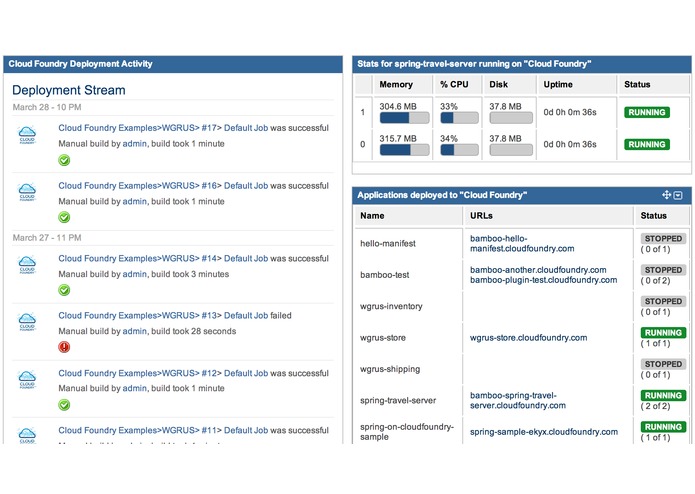Select hello-manifest application name
The height and width of the screenshot is (494, 695).
click(x=388, y=244)
